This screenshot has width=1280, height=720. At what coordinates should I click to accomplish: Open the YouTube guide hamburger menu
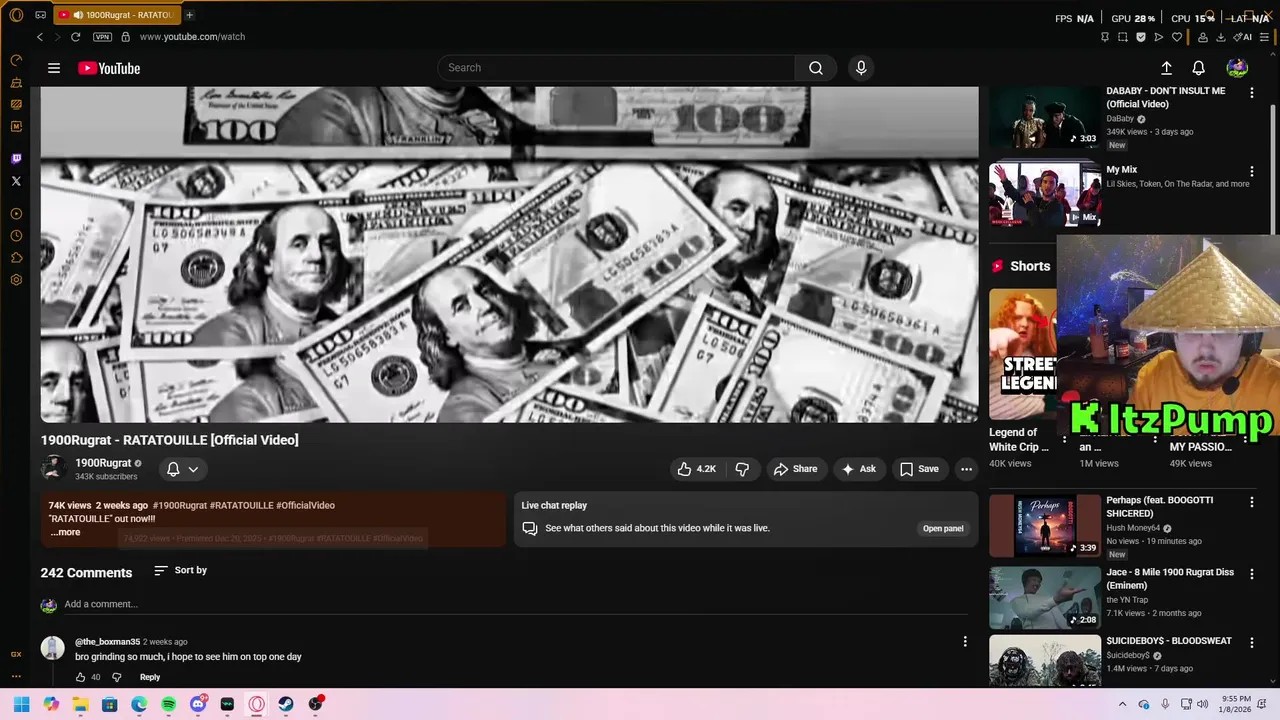(x=54, y=68)
